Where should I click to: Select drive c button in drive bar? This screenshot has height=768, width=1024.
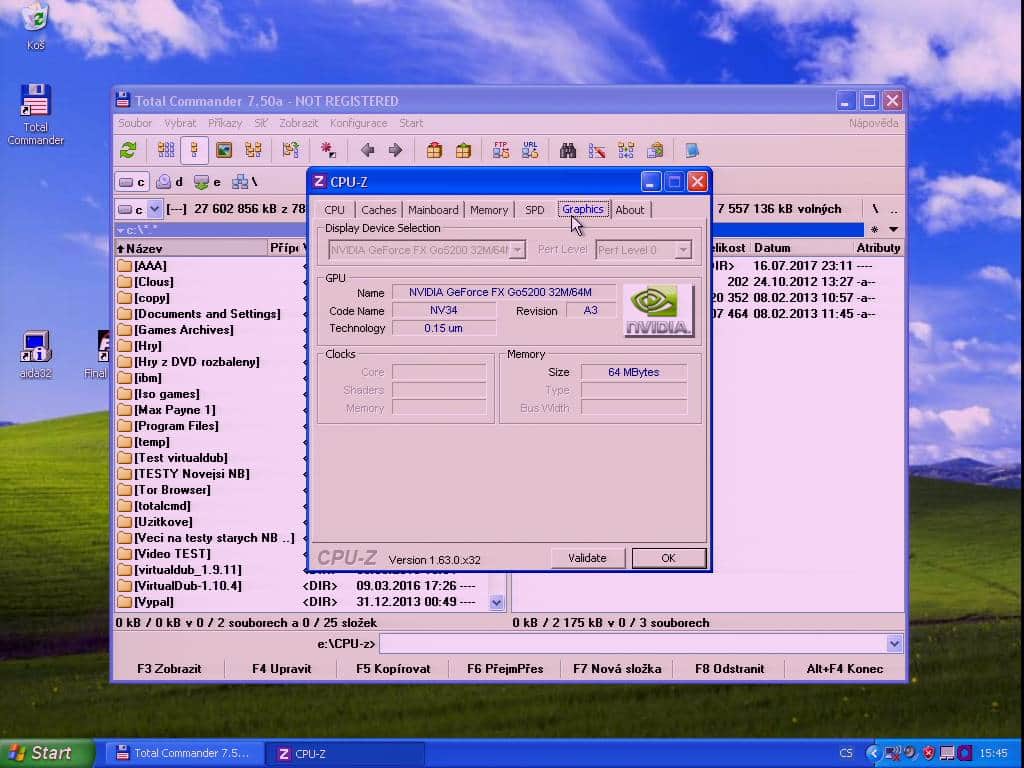tap(133, 182)
